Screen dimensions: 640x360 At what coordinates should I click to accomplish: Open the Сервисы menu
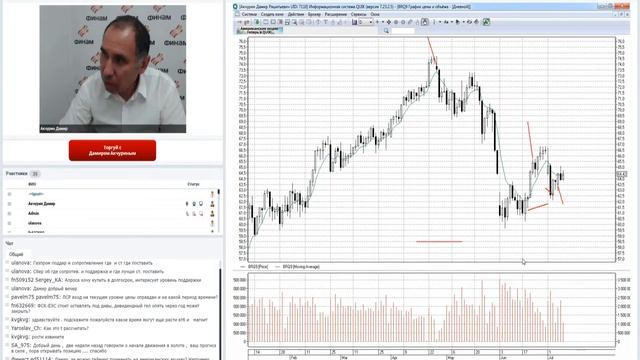tap(358, 14)
